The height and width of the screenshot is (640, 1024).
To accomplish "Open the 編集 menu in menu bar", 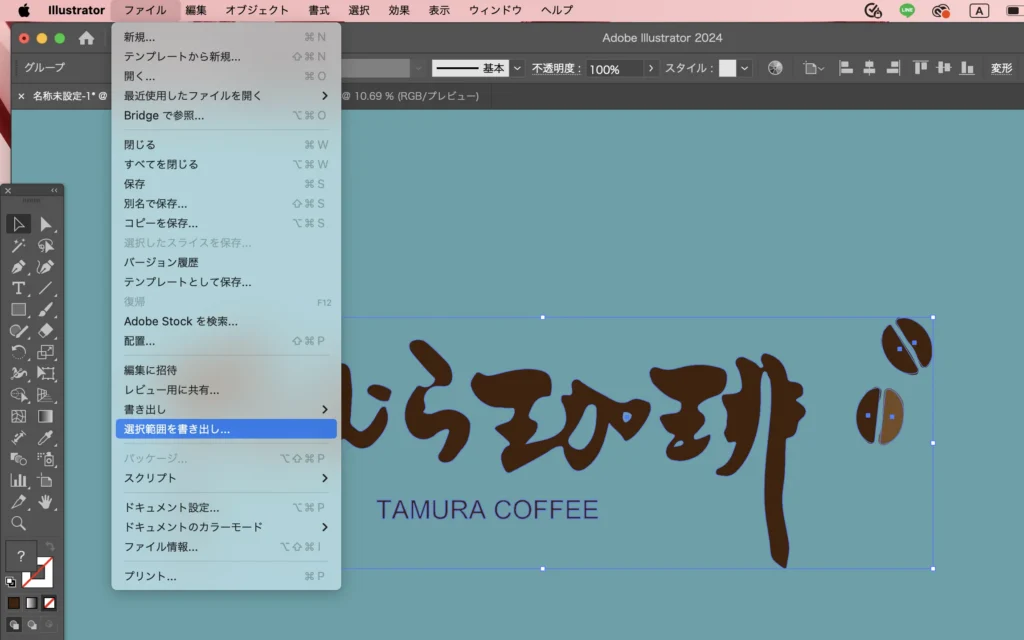I will pos(196,10).
